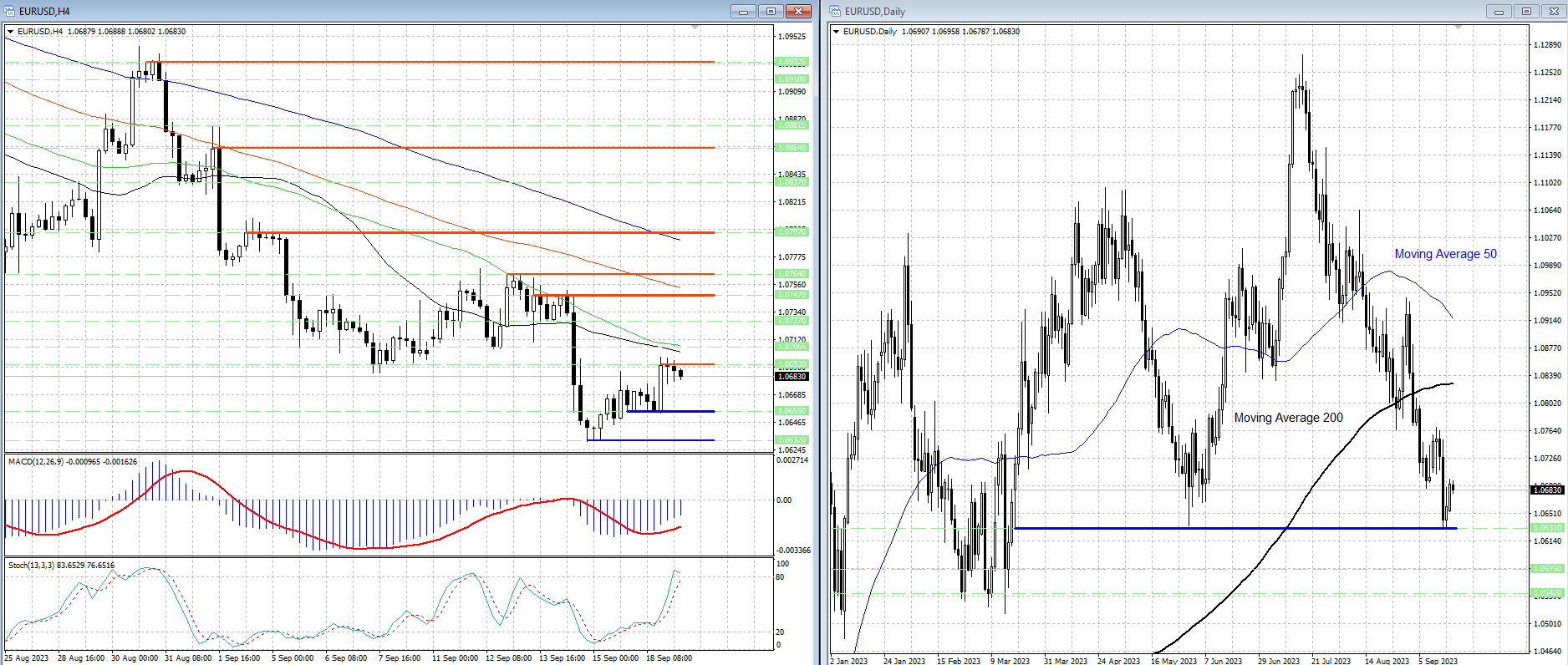Expand the EURUSD,Daily one-click trading arrow

[837, 32]
